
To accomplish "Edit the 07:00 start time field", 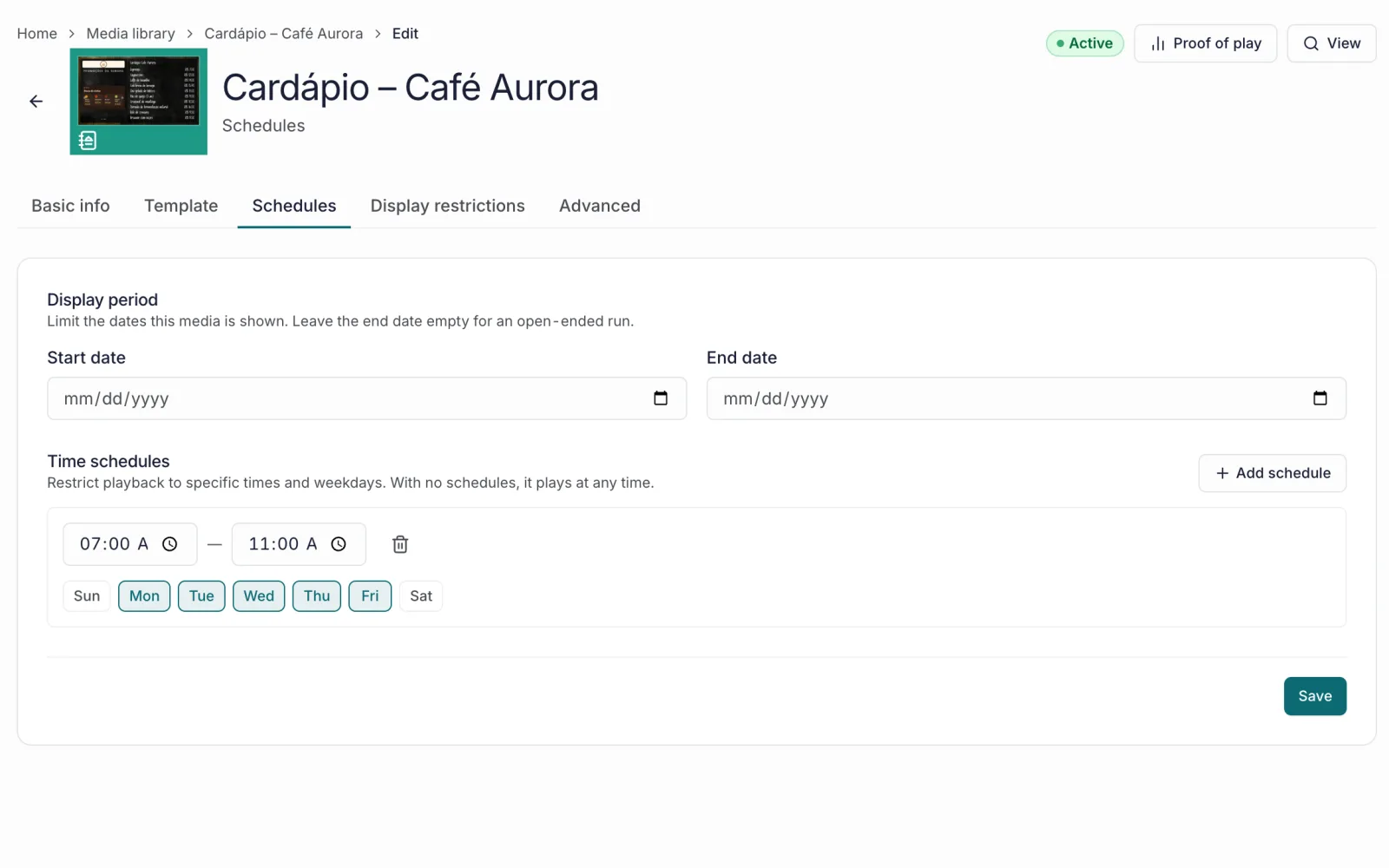I will coord(130,544).
